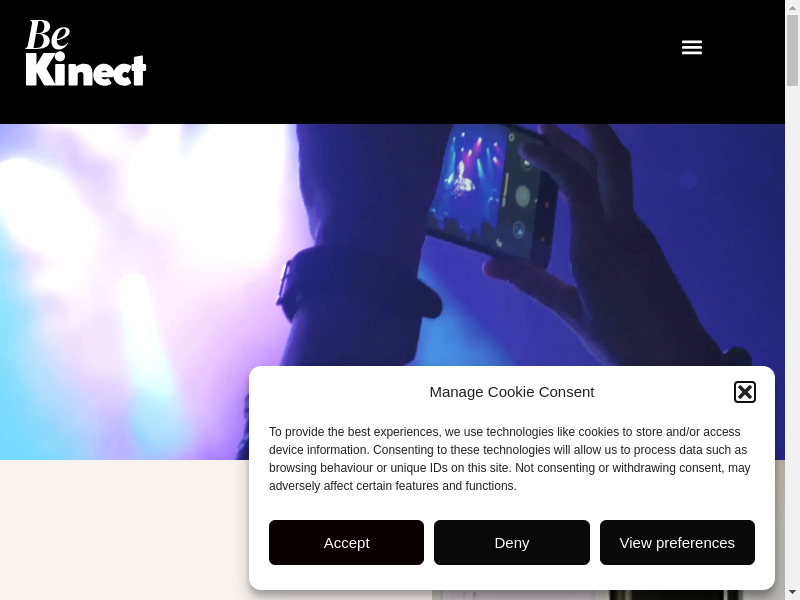Open the hamburger navigation menu

[x=692, y=47]
